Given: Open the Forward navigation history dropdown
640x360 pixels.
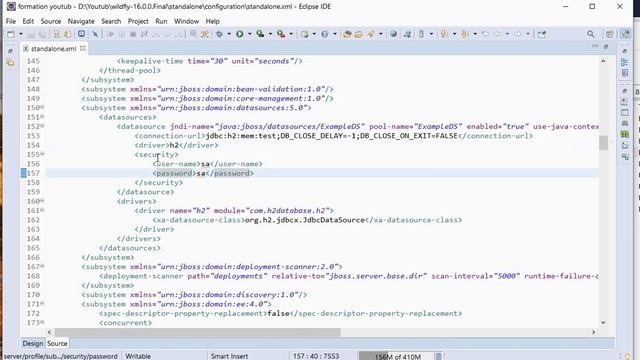Looking at the screenshot, I should pos(527,34).
